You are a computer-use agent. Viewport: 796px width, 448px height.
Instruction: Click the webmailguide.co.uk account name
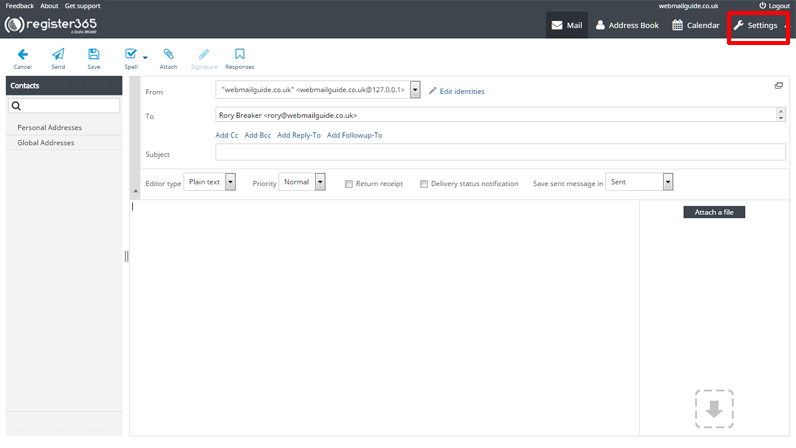(x=688, y=6)
